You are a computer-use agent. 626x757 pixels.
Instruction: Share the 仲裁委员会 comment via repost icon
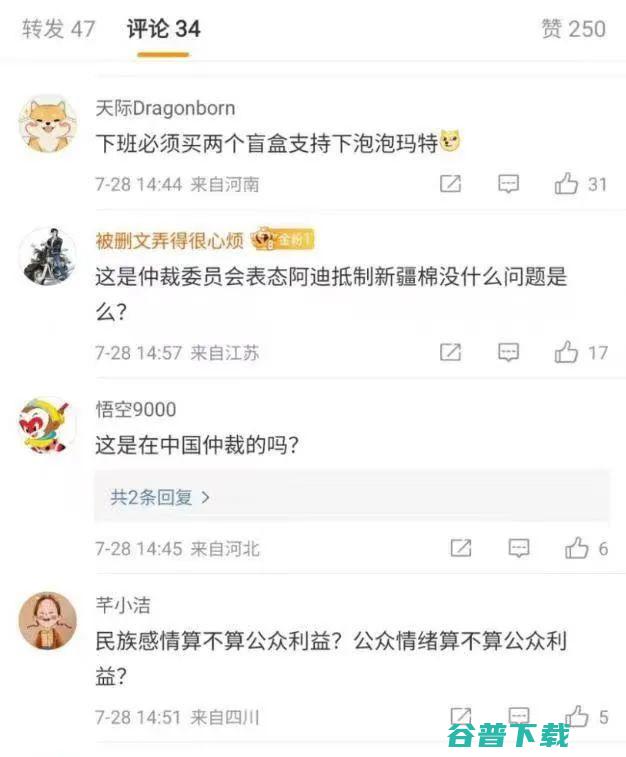[450, 352]
